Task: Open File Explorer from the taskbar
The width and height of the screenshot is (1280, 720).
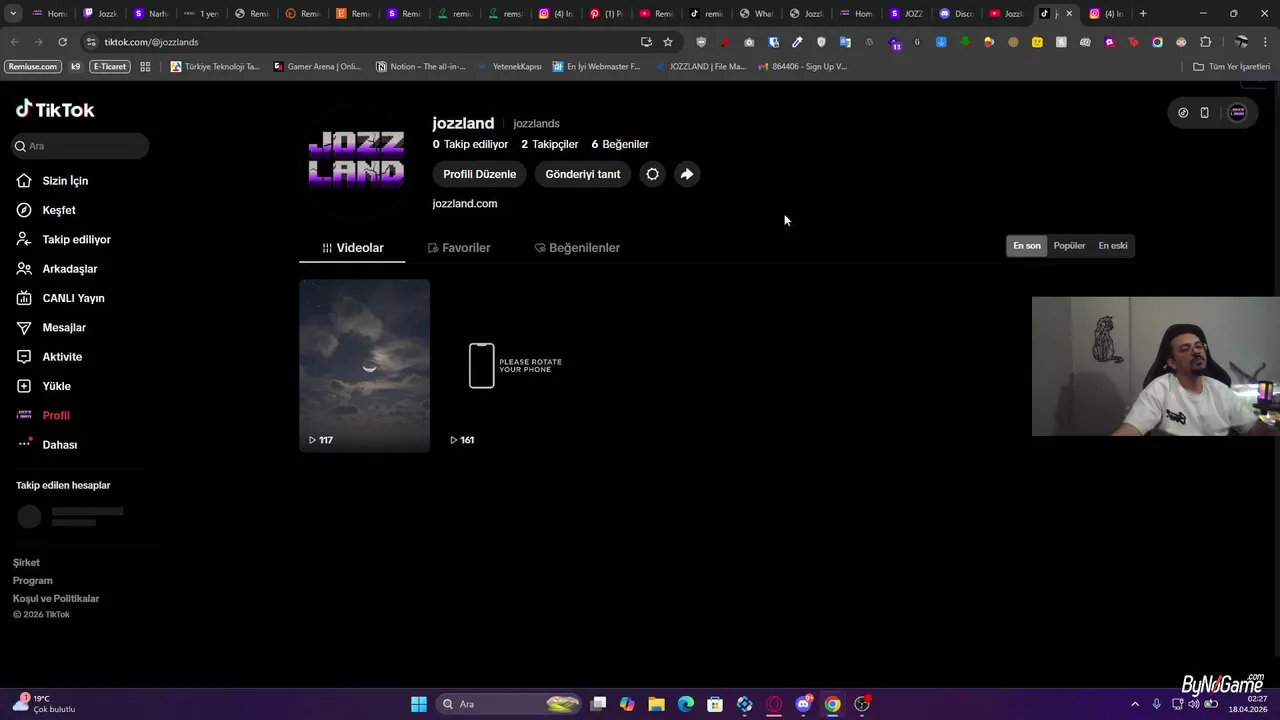Action: 656,704
